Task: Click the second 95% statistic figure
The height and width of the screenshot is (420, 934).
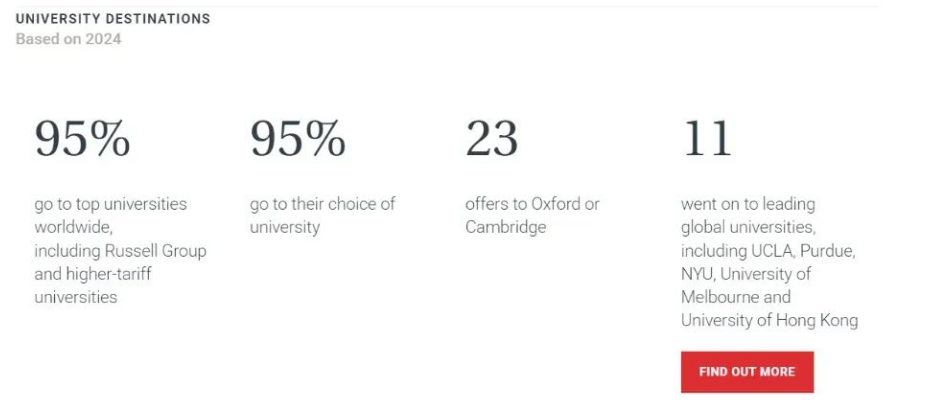Action: (298, 139)
